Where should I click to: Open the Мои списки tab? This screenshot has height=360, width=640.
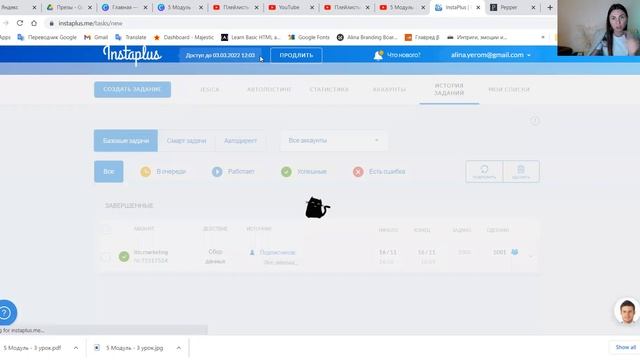(509, 89)
